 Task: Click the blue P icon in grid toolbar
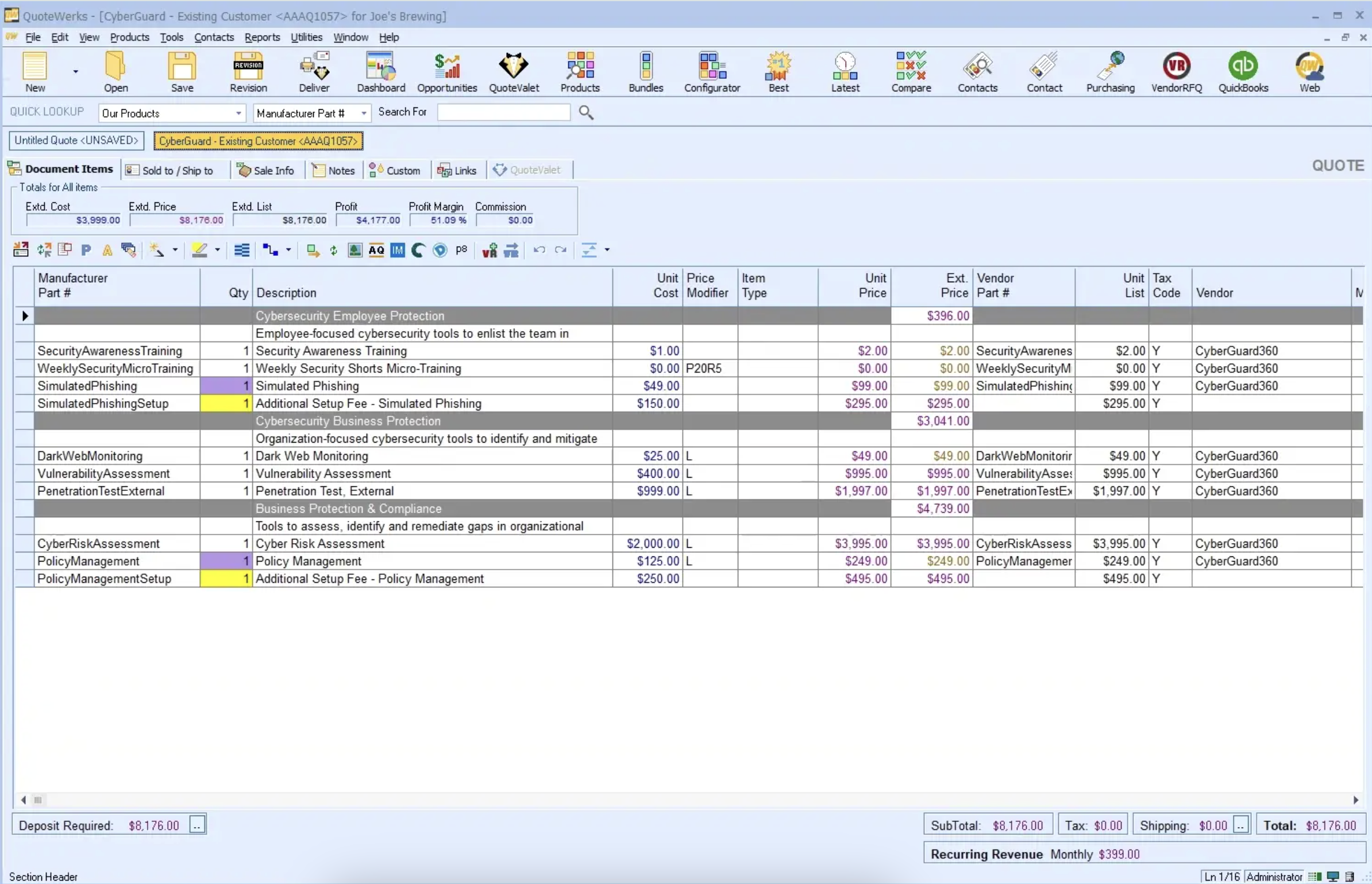(86, 250)
